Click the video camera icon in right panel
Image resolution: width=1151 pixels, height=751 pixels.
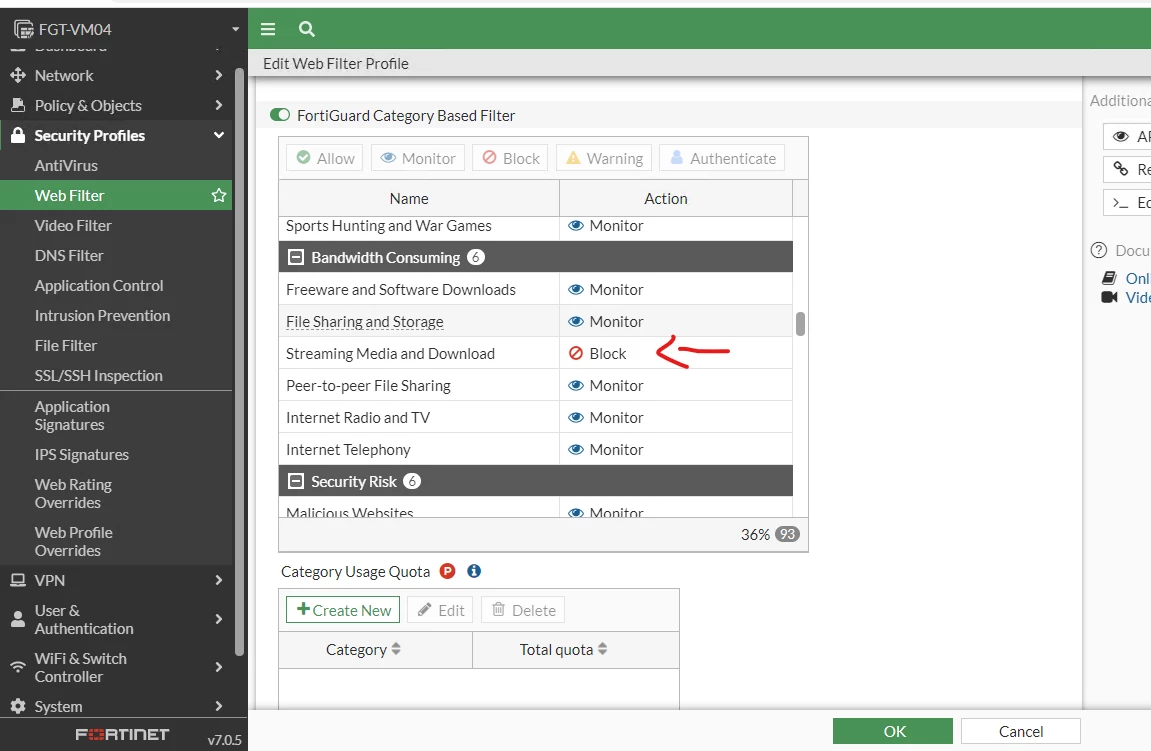[1109, 297]
